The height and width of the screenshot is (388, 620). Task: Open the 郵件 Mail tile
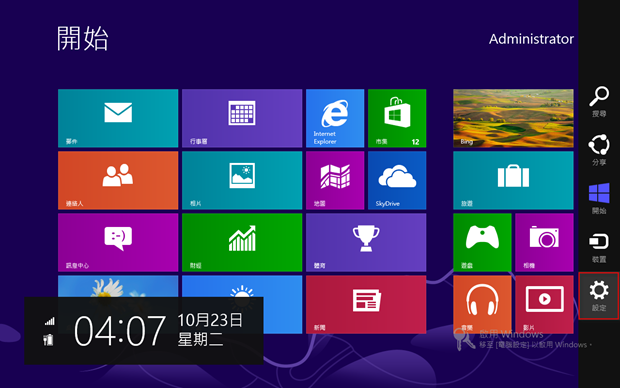(x=118, y=118)
